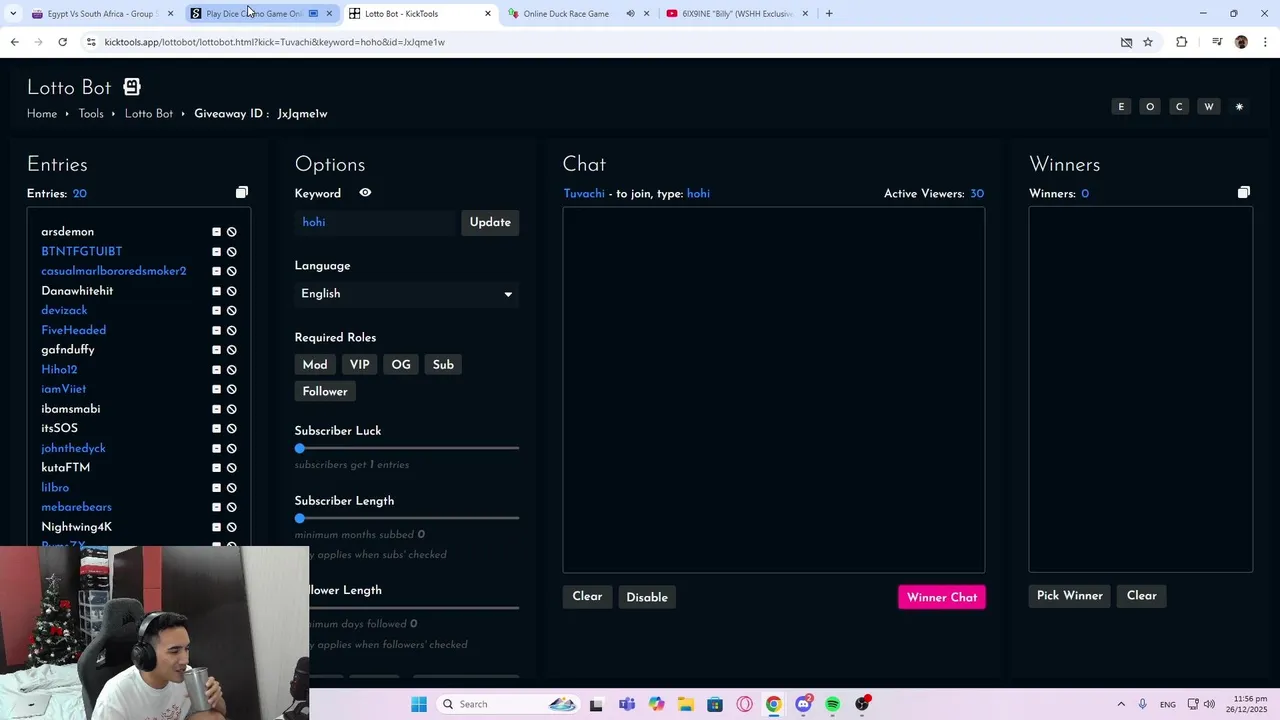Screen dimensions: 1280x720
Task: Ban arsdemon using the block icon
Action: tap(231, 232)
